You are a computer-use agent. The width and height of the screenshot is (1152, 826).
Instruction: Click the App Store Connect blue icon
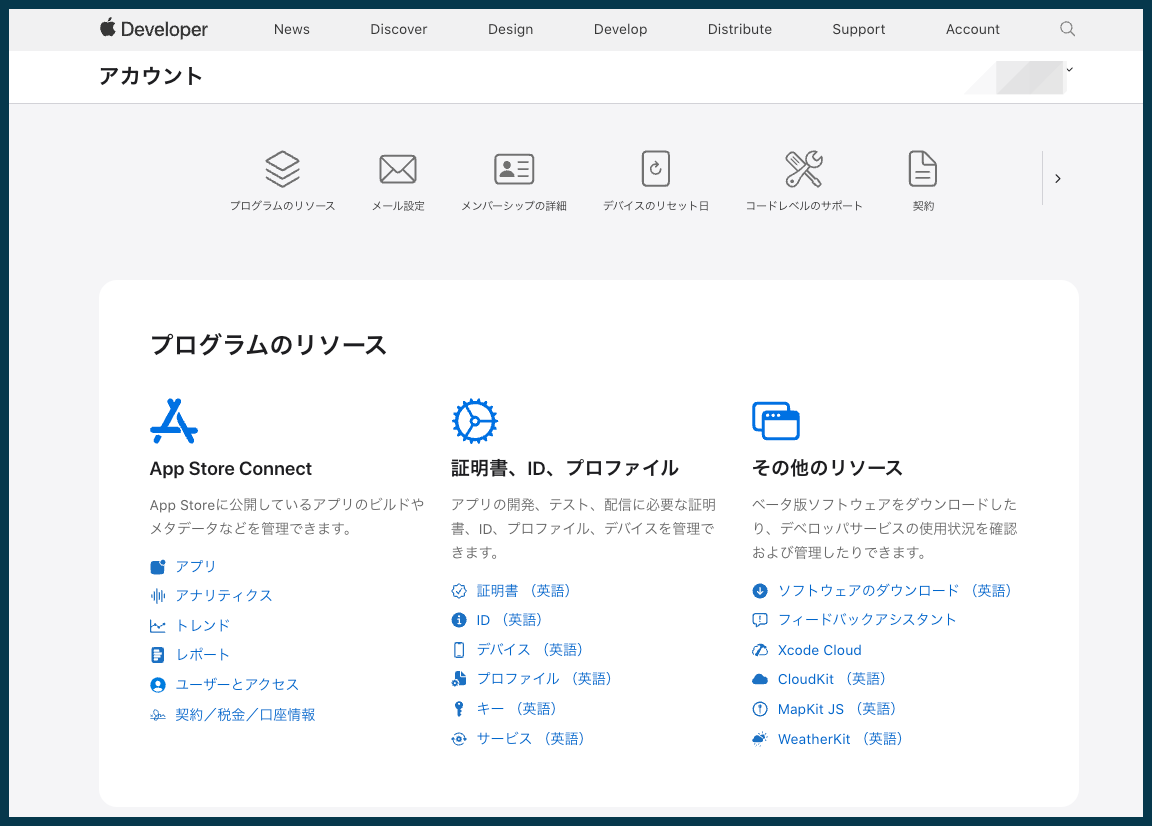coord(173,420)
